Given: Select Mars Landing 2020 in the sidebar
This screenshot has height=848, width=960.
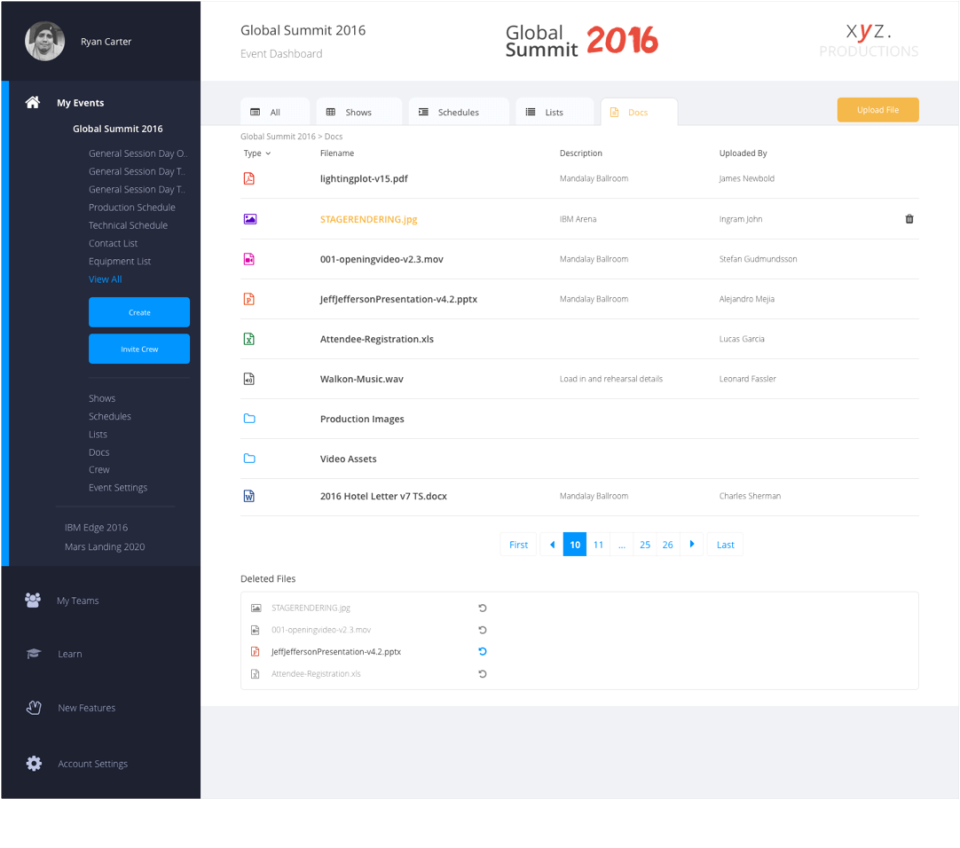Looking at the screenshot, I should tap(104, 546).
